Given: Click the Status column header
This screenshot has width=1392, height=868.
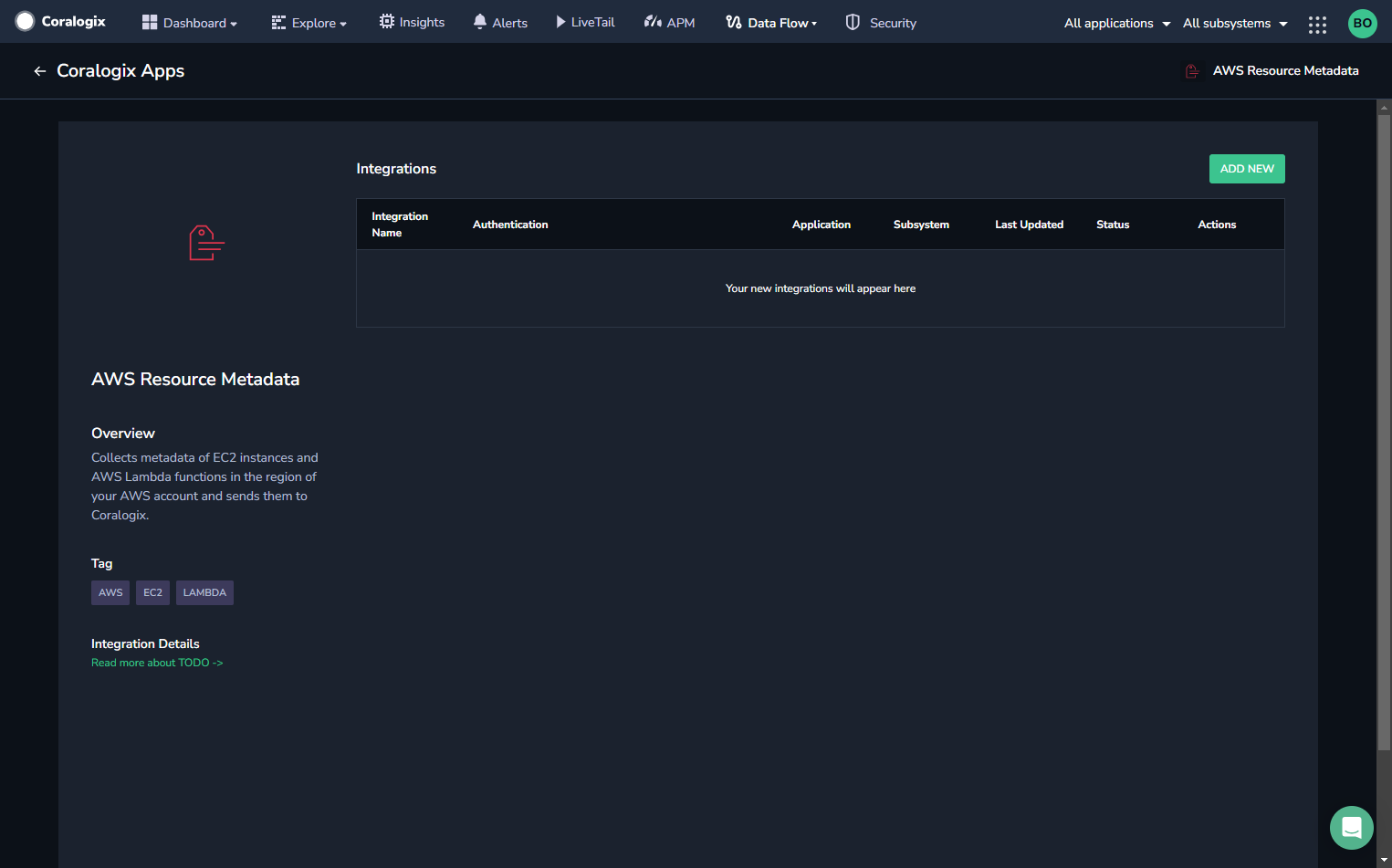Looking at the screenshot, I should pyautogui.click(x=1113, y=225).
